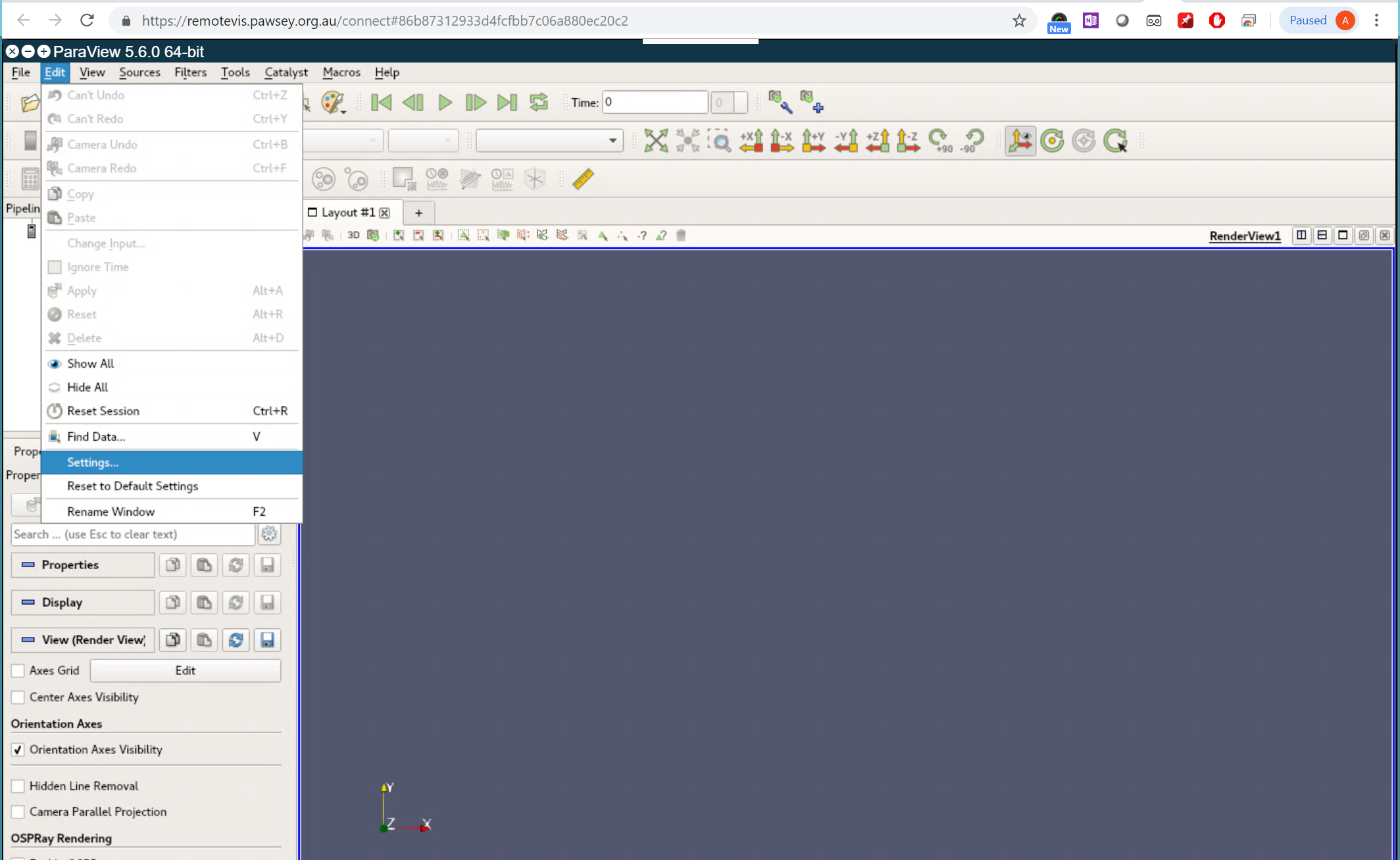
Task: Copy View (Render View) section settings
Action: (173, 640)
